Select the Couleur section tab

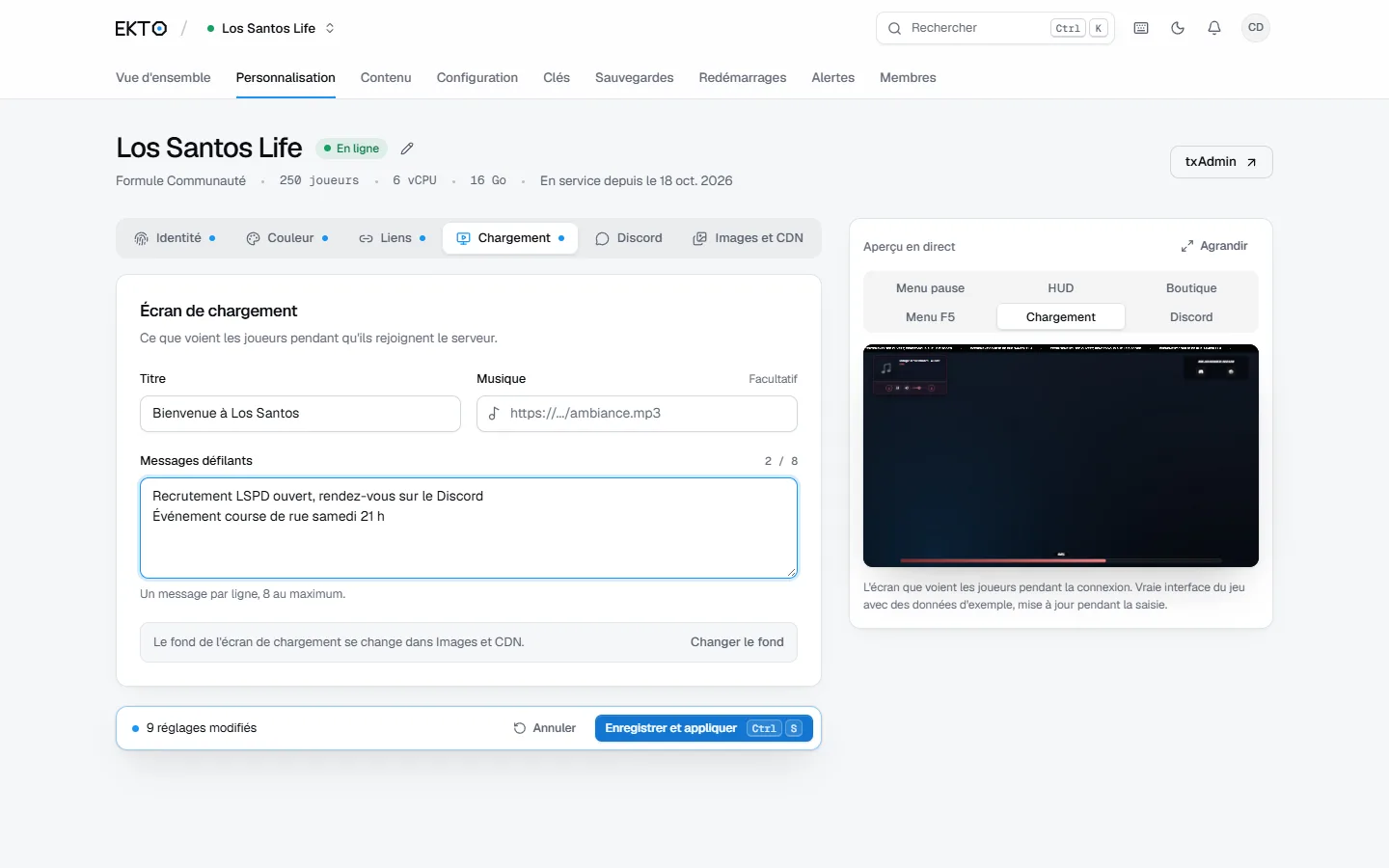coord(287,238)
